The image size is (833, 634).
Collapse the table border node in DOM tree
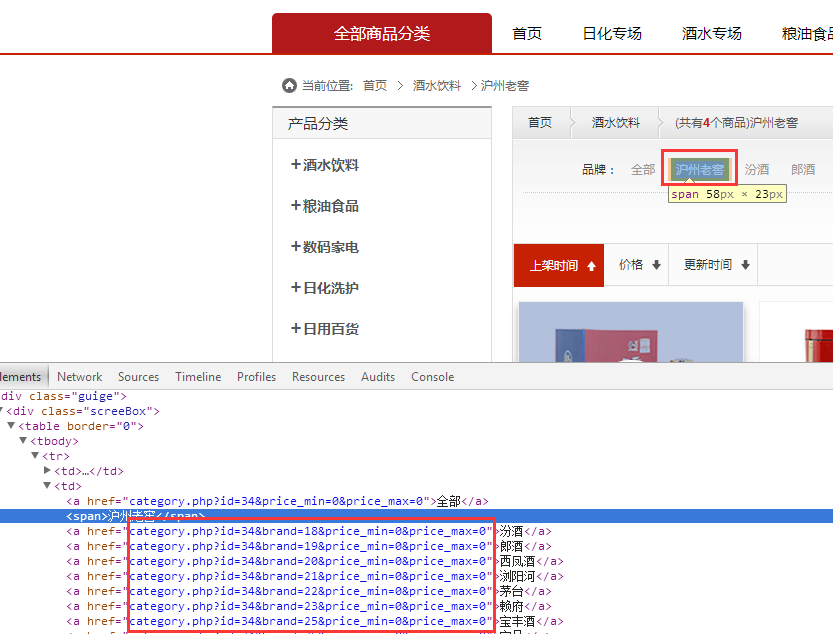pos(11,426)
